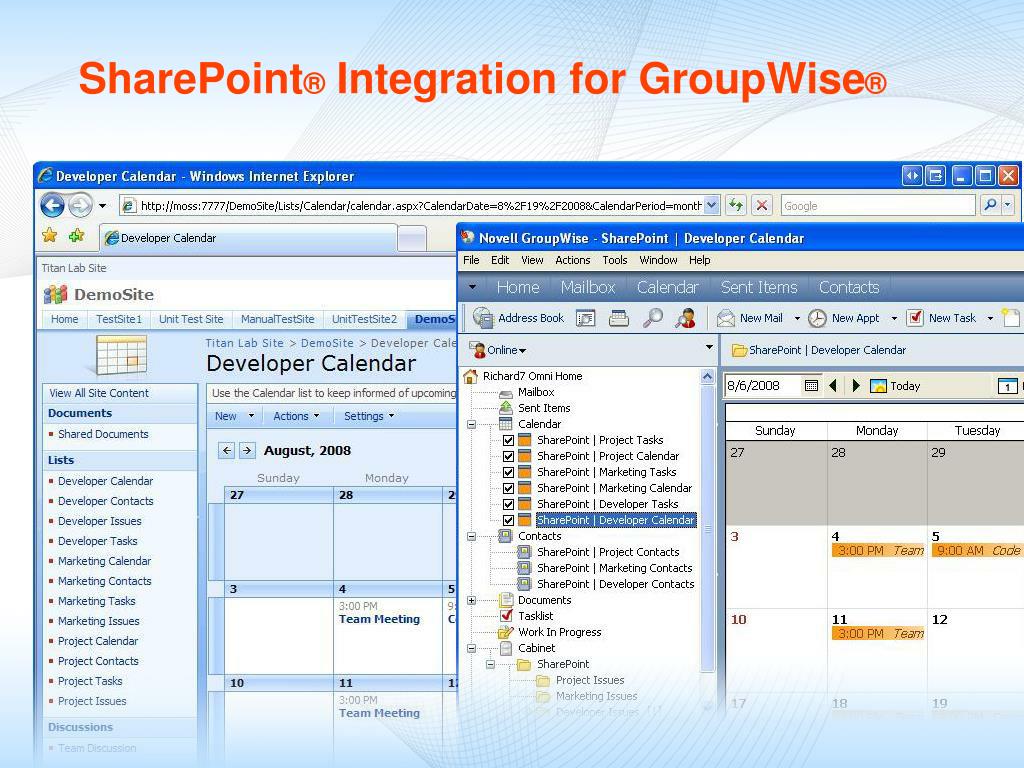
Task: Go to next month in SharePoint calendar
Action: point(247,450)
